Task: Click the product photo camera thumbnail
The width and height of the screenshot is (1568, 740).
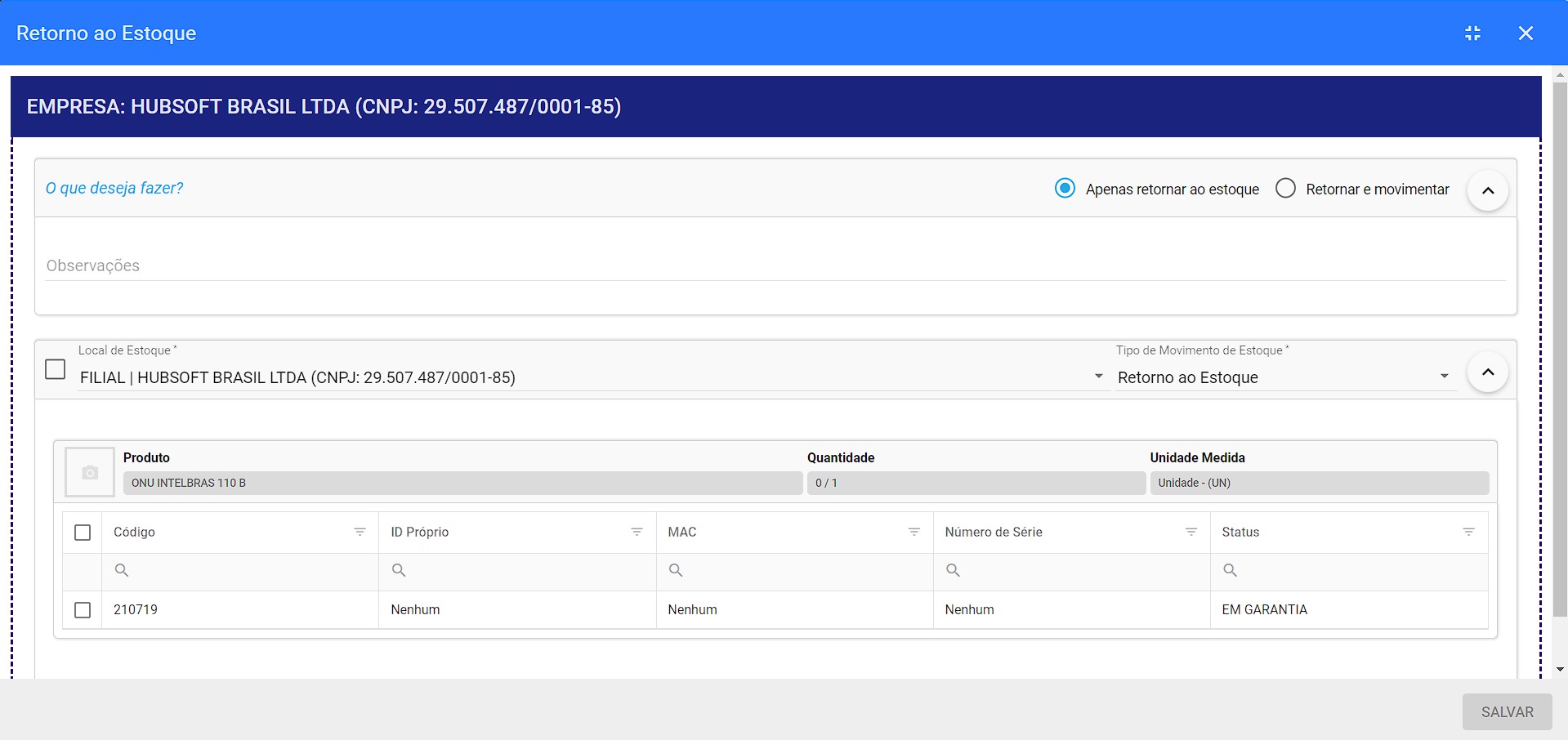Action: pos(90,472)
